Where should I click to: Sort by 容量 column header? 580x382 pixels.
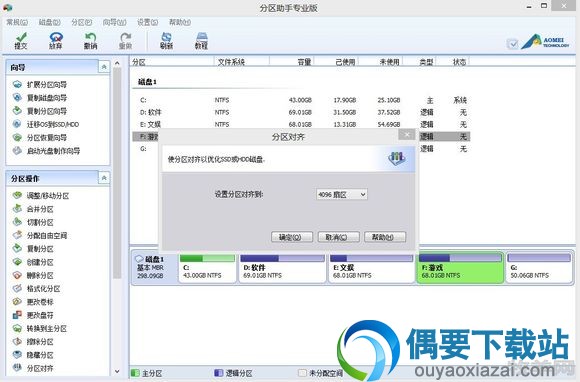pos(292,62)
